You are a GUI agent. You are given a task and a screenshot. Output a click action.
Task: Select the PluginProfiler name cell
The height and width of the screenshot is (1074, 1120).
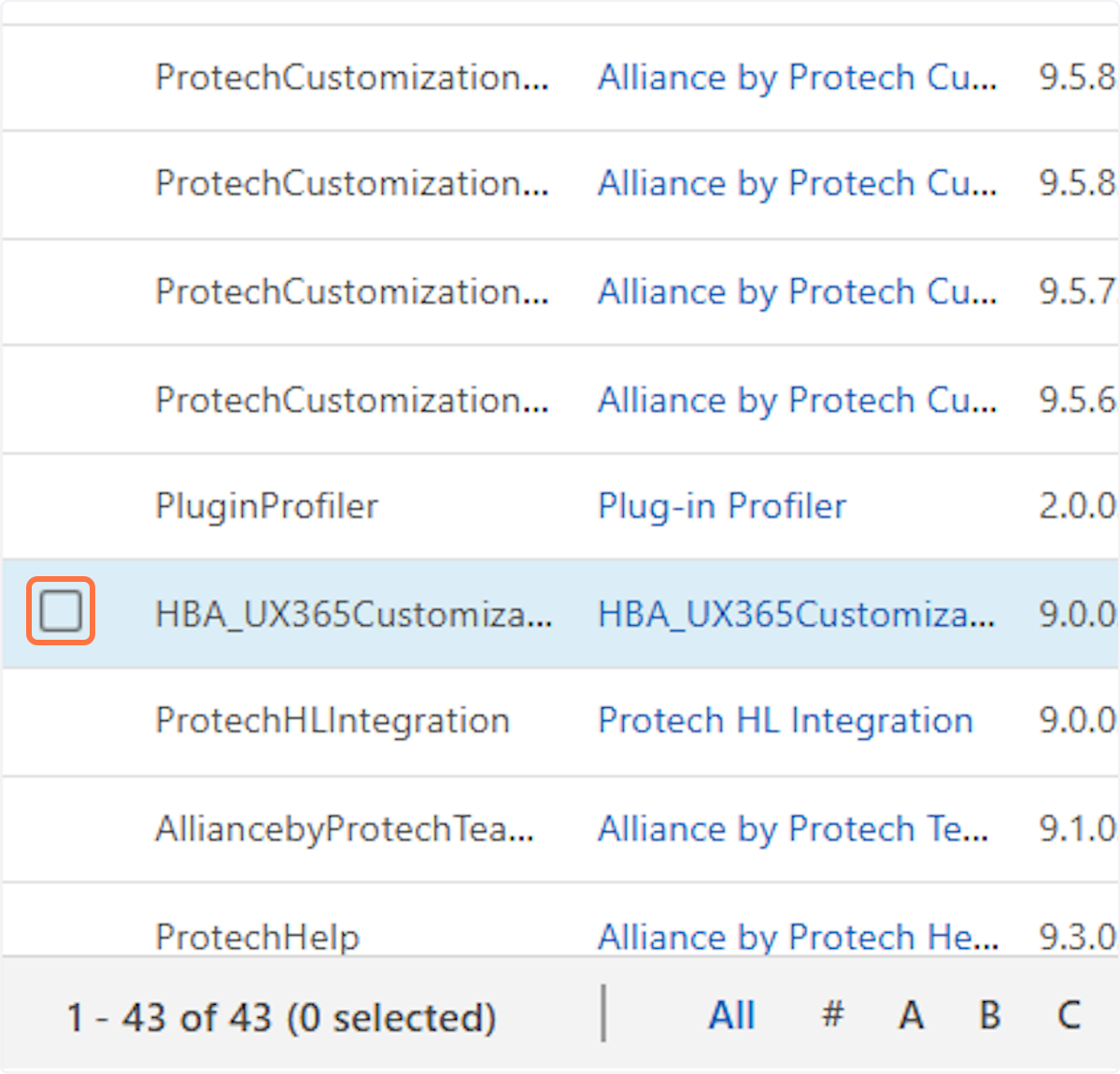point(266,506)
